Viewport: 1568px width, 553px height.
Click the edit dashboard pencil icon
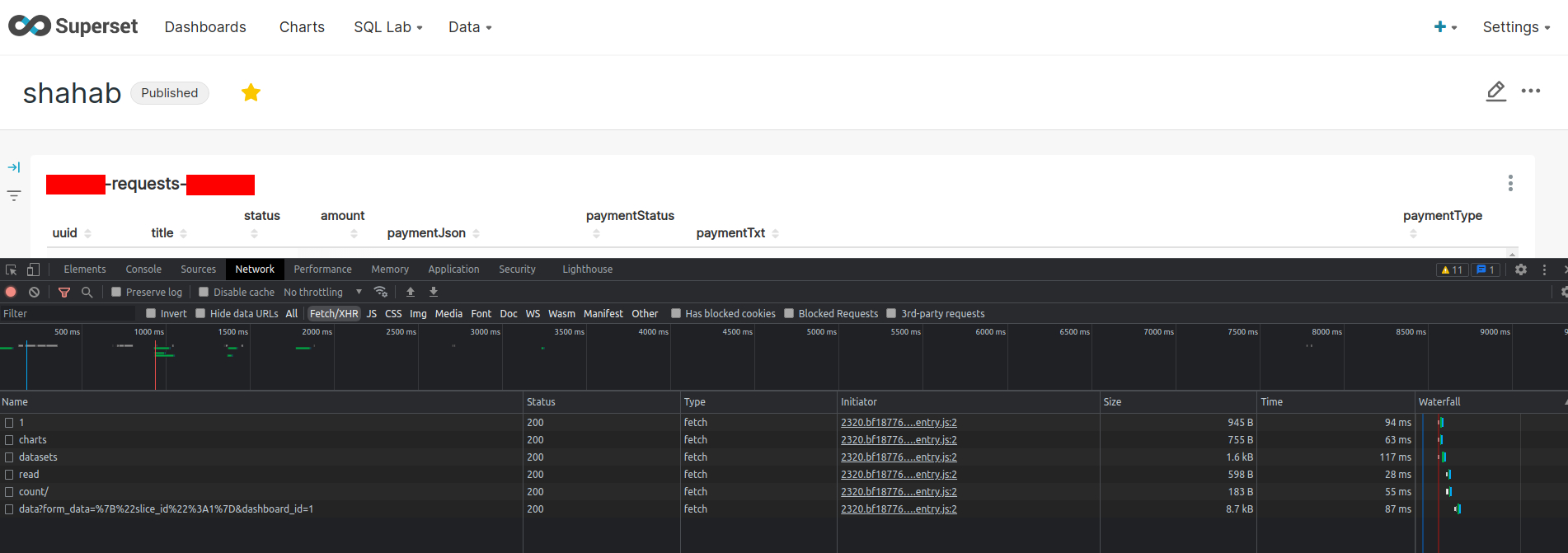1496,91
